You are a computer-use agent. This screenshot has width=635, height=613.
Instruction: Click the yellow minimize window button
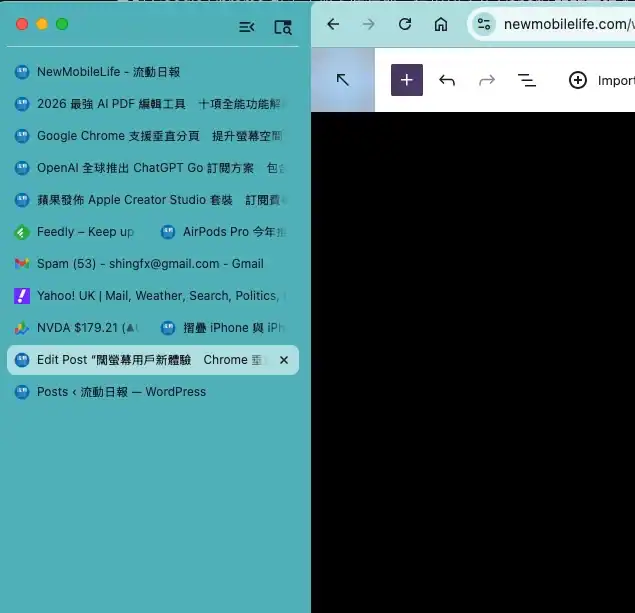click(42, 24)
